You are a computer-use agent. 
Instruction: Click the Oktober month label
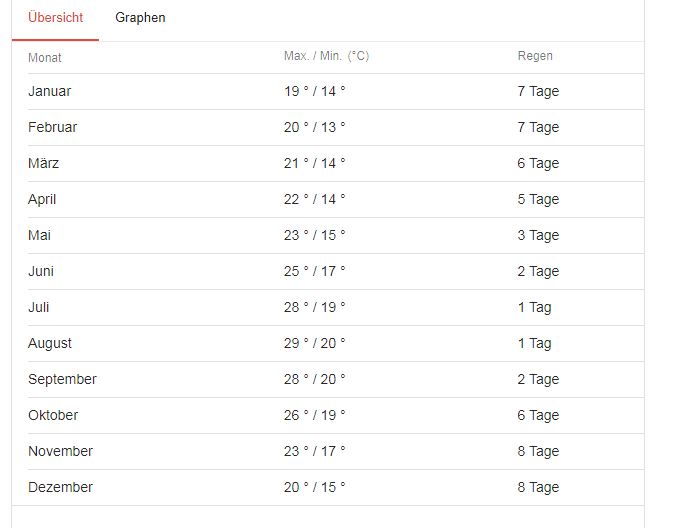[53, 415]
